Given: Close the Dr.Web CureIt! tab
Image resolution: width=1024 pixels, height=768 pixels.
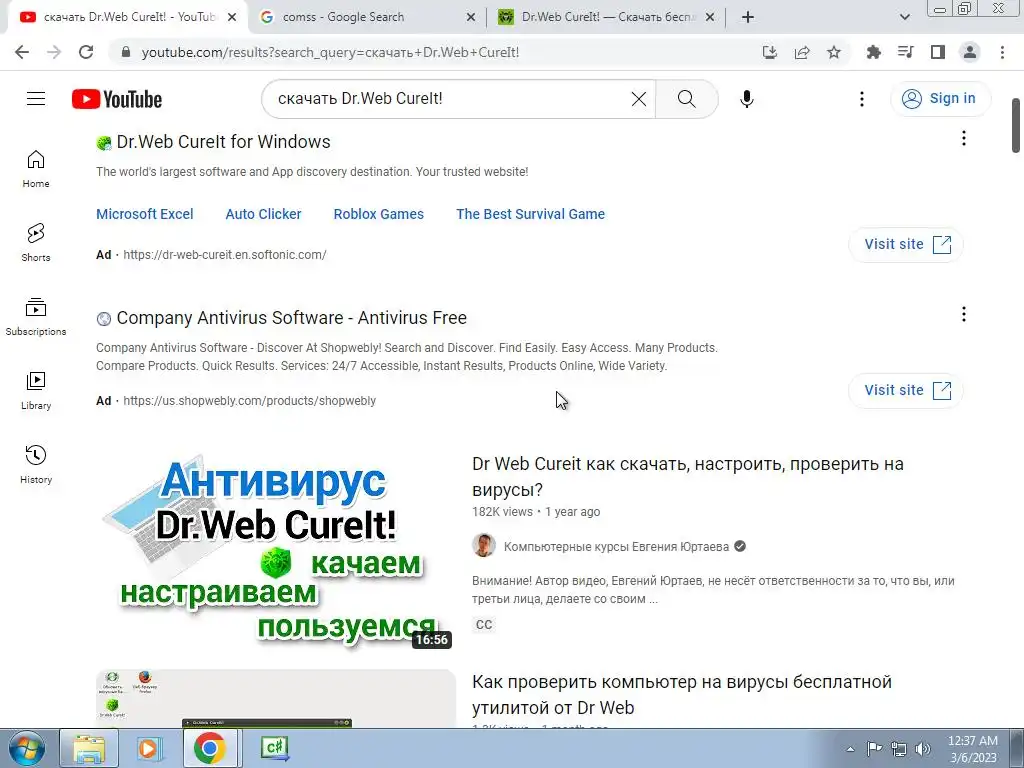Looking at the screenshot, I should [711, 17].
